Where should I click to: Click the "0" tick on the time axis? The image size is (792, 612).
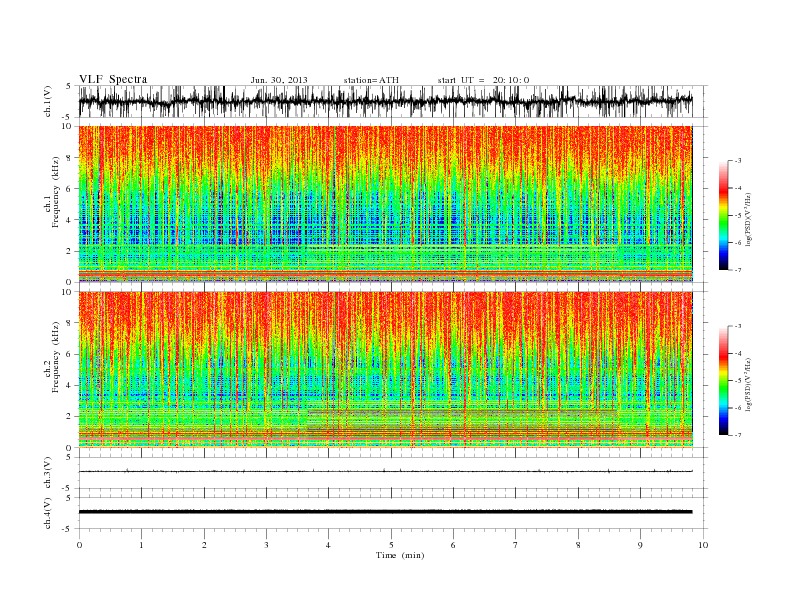[x=79, y=545]
